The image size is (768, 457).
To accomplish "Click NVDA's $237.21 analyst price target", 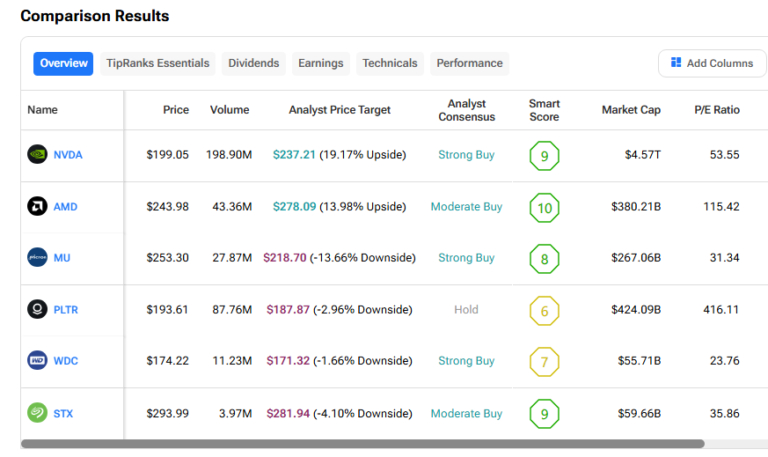I will click(294, 155).
